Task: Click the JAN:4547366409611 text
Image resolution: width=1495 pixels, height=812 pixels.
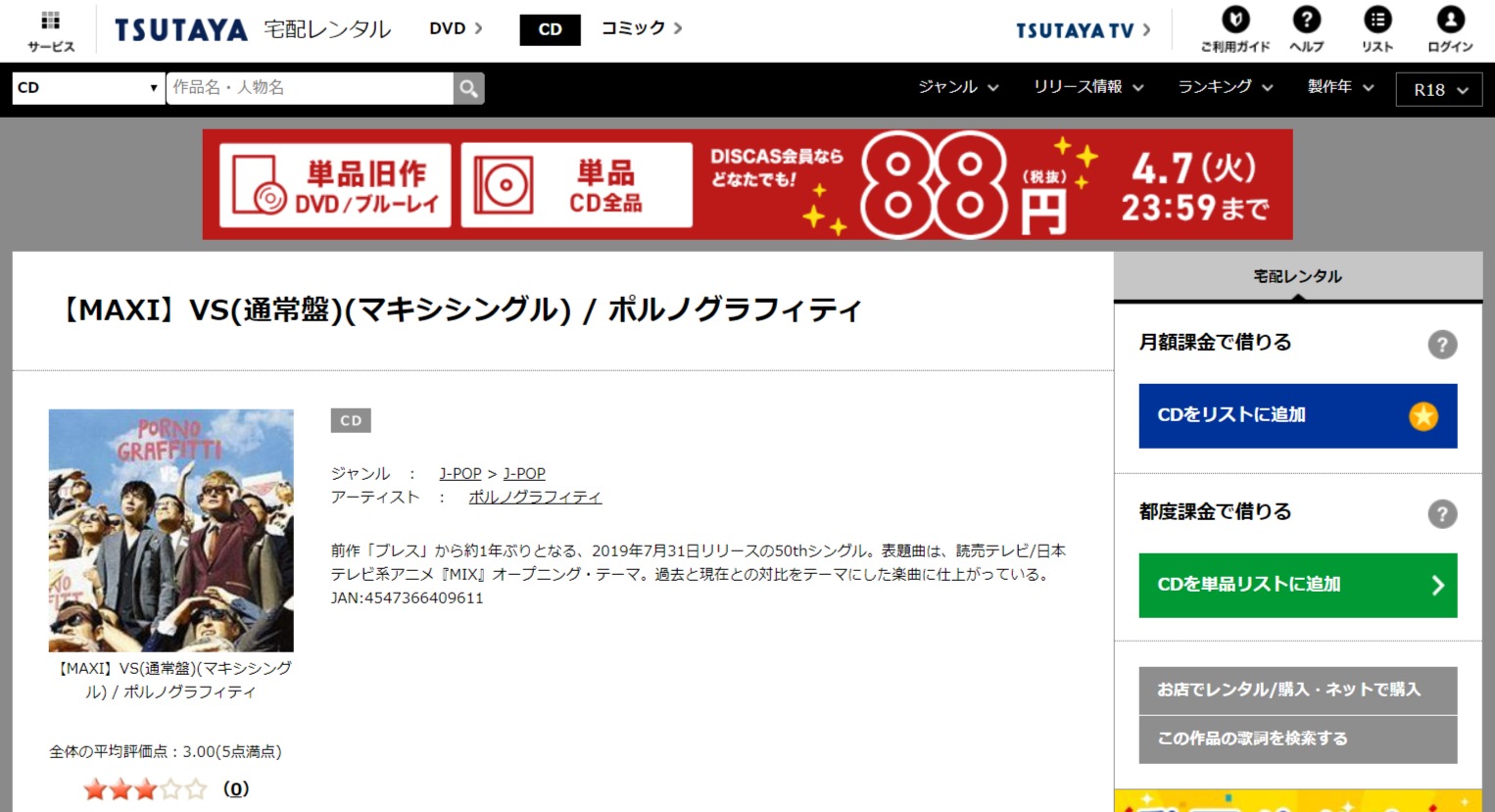Action: 407,598
